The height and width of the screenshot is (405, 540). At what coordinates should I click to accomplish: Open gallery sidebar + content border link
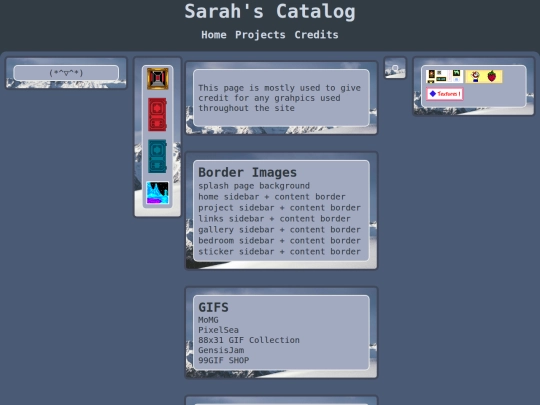coord(279,230)
